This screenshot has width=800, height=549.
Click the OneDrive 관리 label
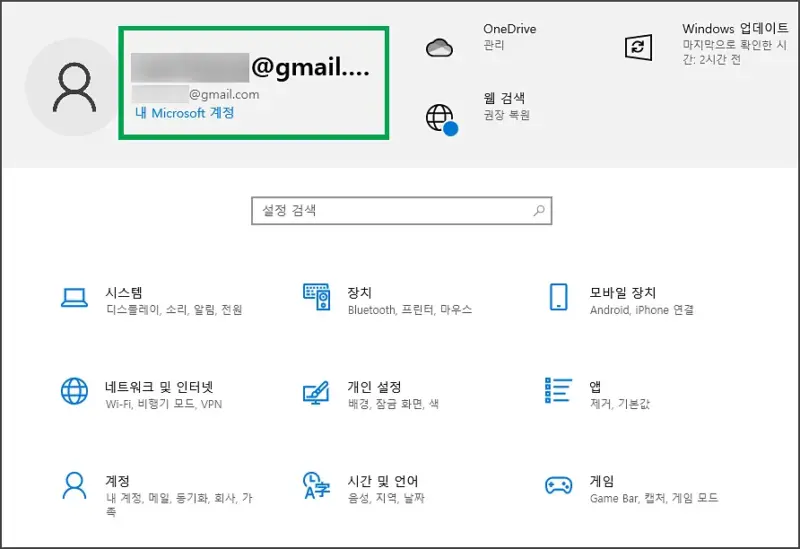click(494, 45)
